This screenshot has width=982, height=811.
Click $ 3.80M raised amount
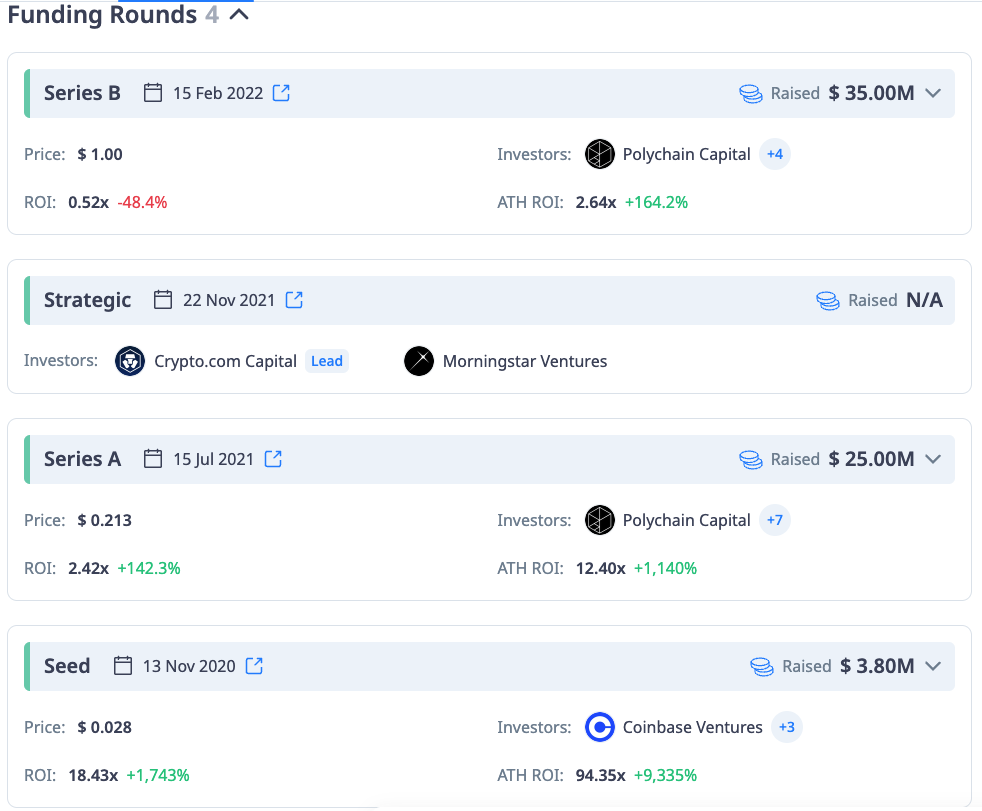tap(877, 666)
